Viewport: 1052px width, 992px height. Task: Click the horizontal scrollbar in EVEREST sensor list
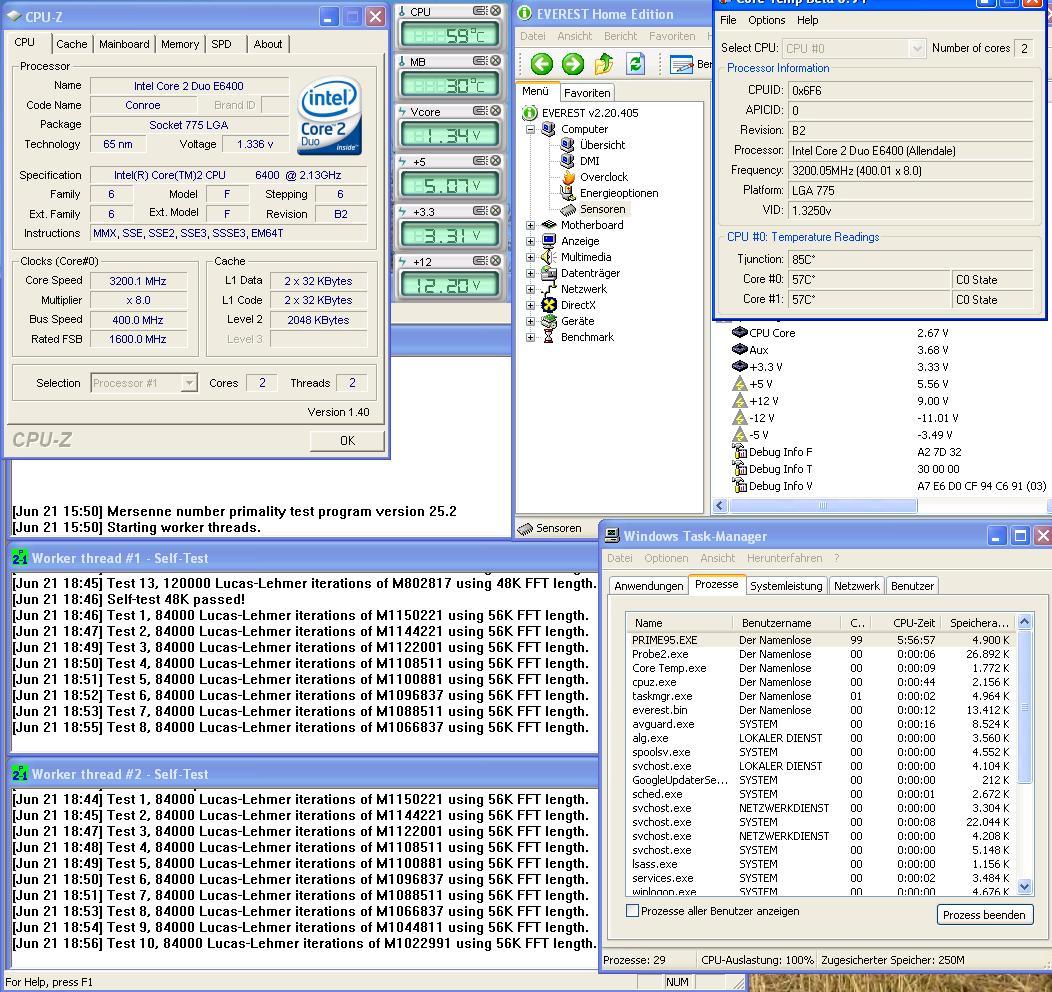pyautogui.click(x=823, y=506)
